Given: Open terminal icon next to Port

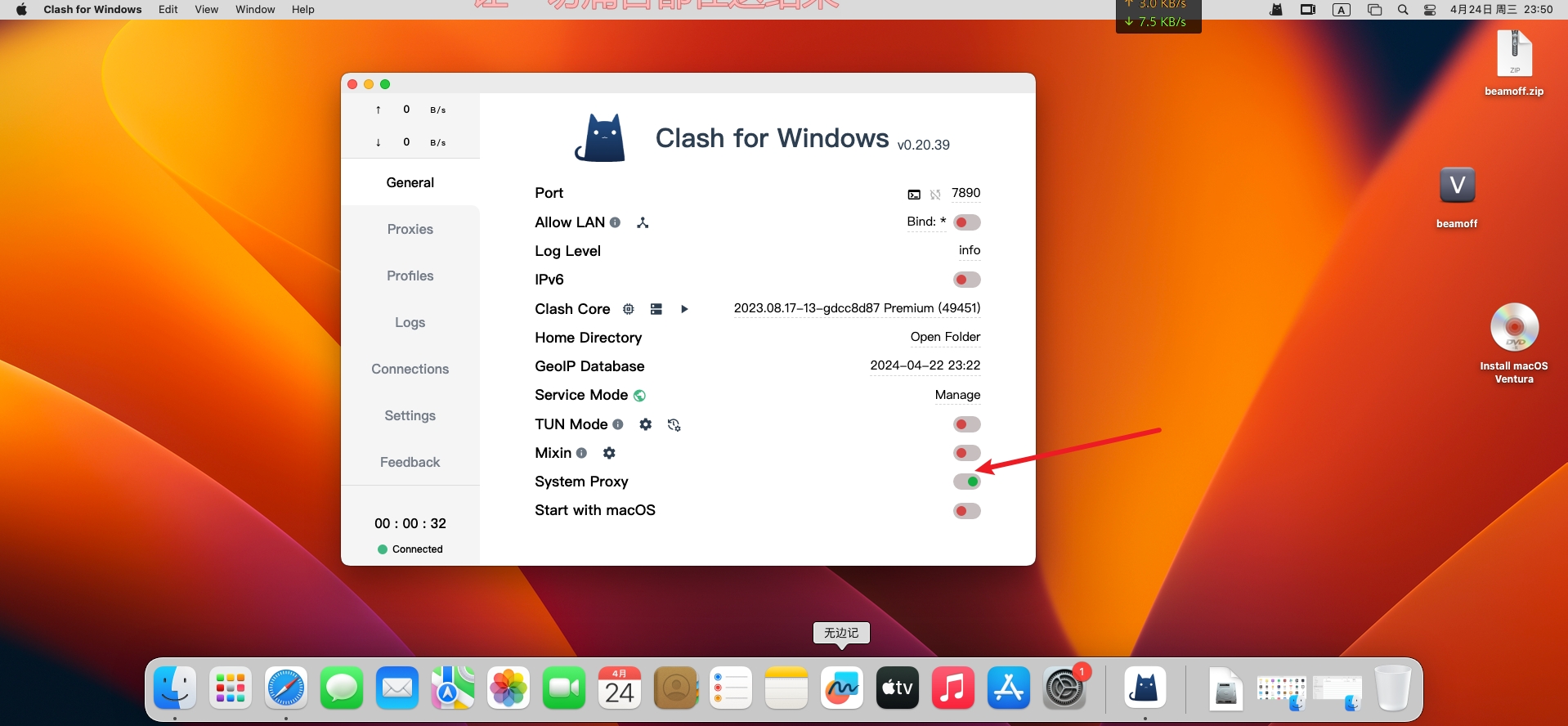Looking at the screenshot, I should (x=914, y=195).
